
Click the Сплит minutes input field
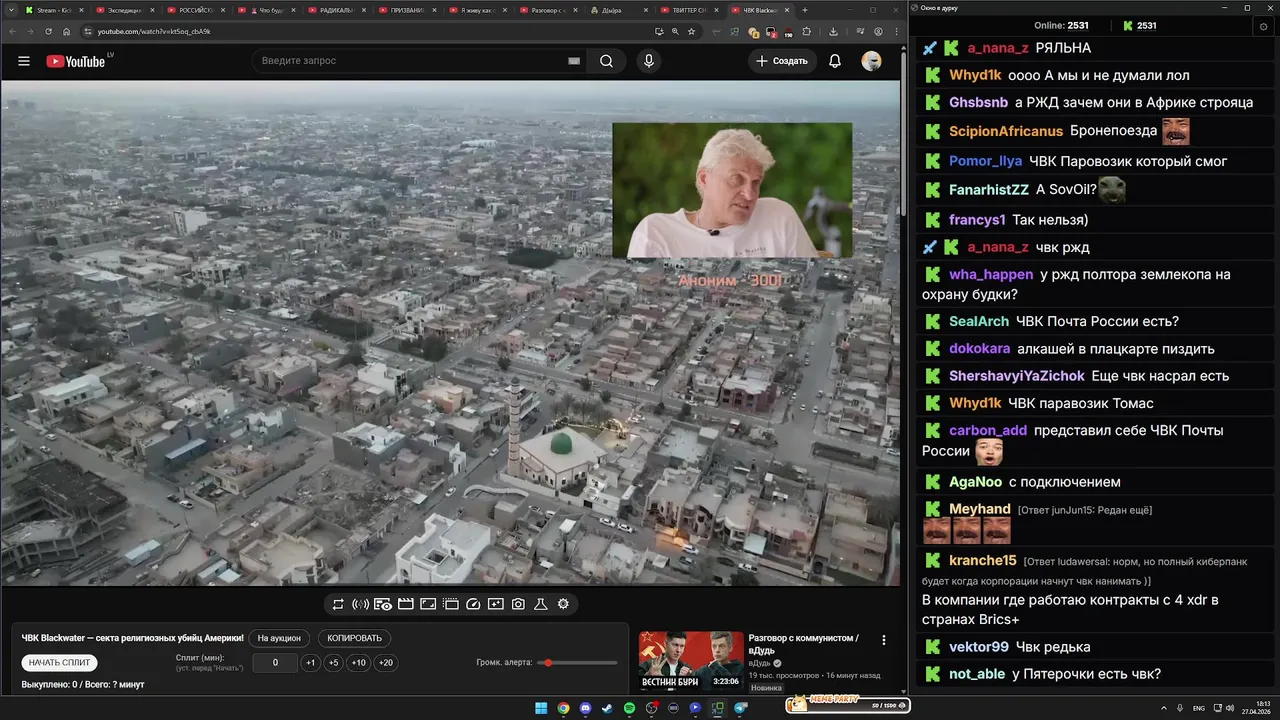pos(275,663)
